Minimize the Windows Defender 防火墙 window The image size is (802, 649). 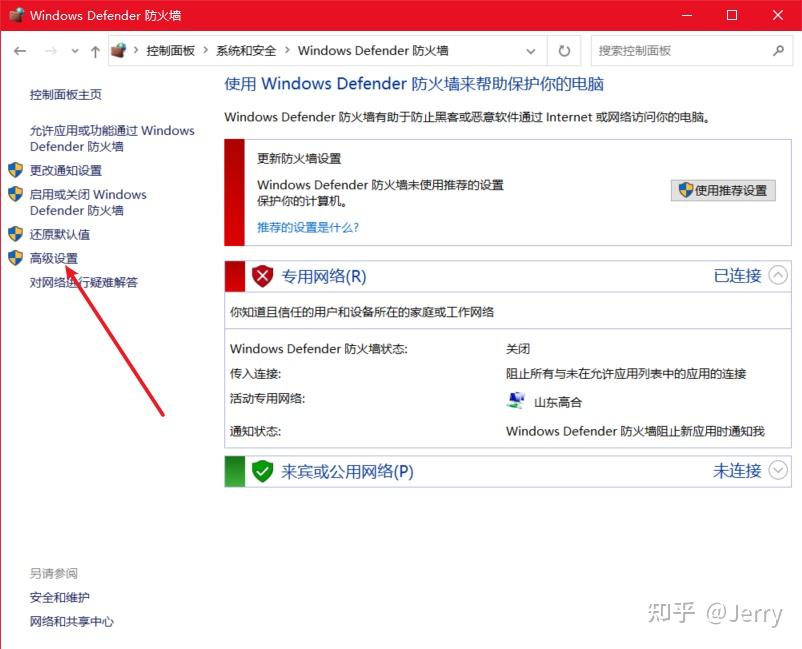click(687, 15)
